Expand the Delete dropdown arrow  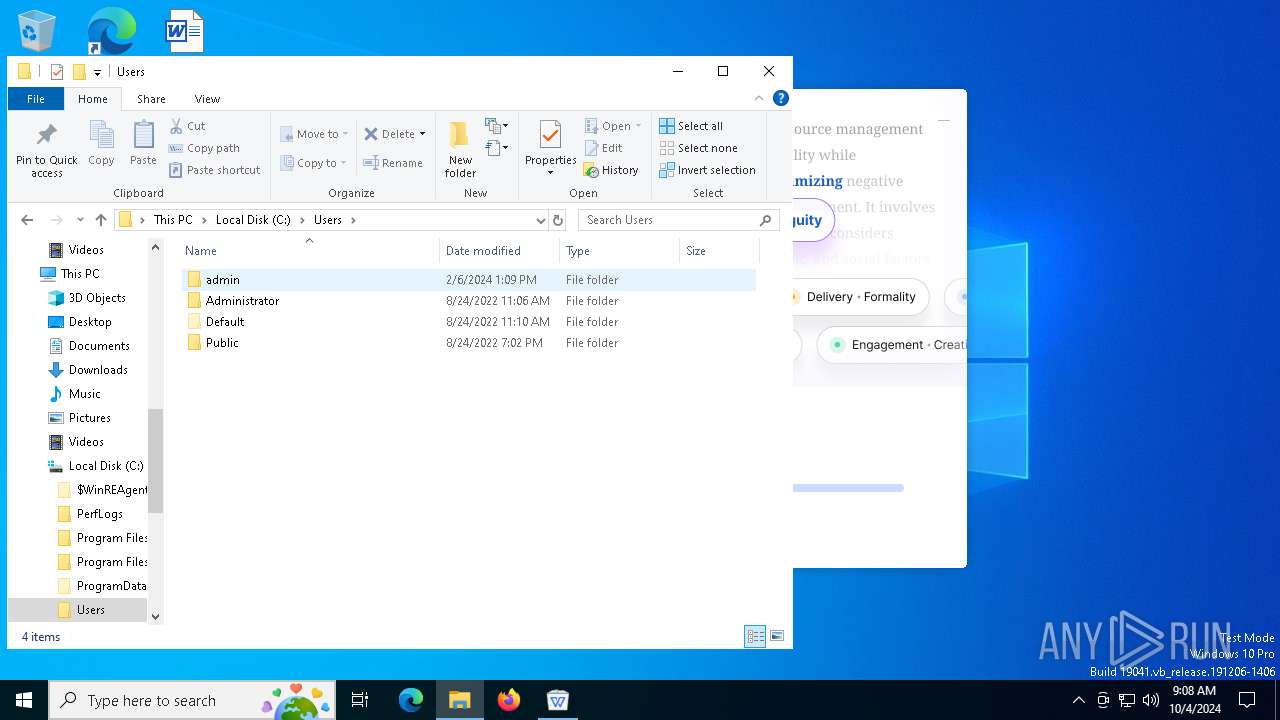click(422, 134)
